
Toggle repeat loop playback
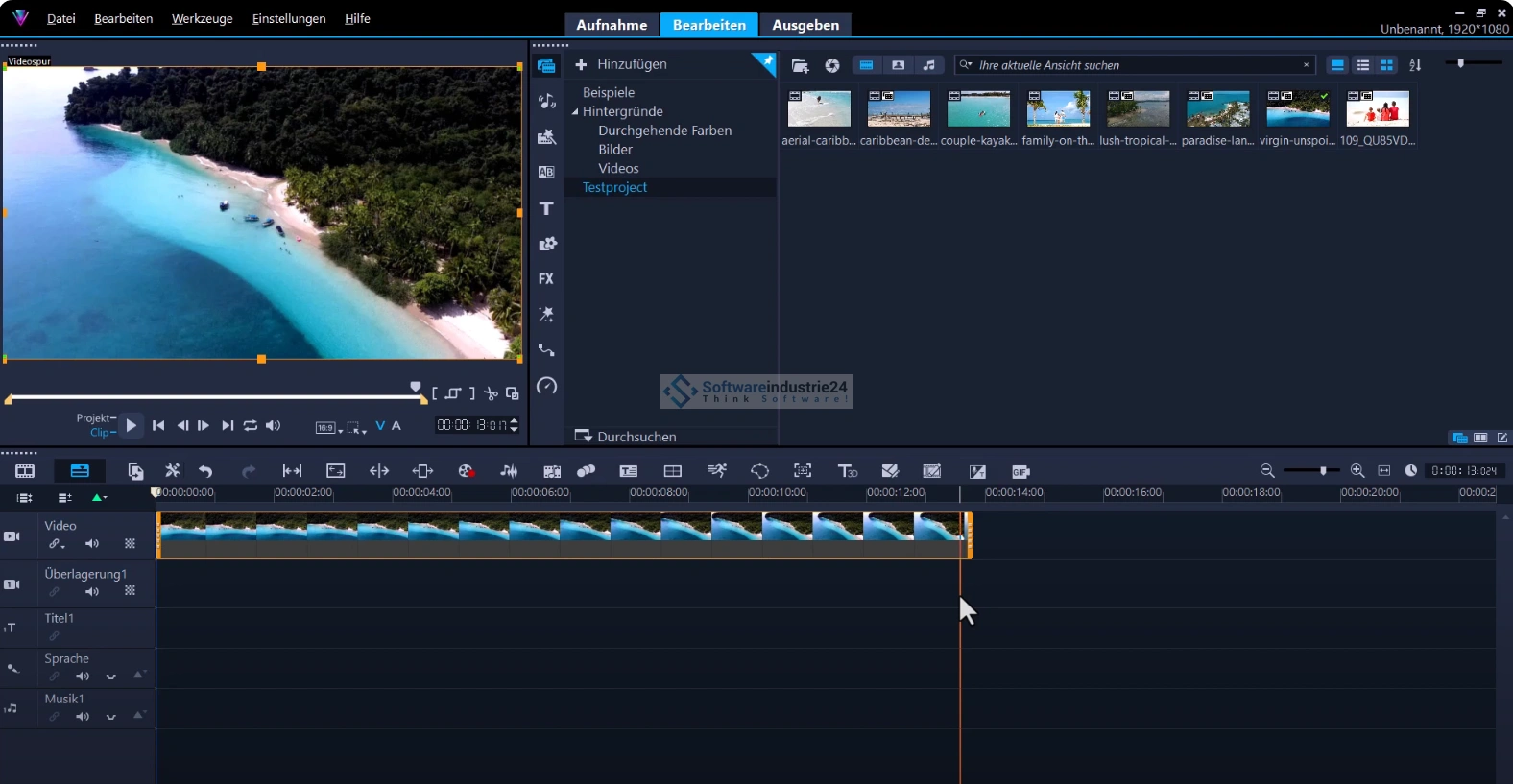click(x=251, y=425)
